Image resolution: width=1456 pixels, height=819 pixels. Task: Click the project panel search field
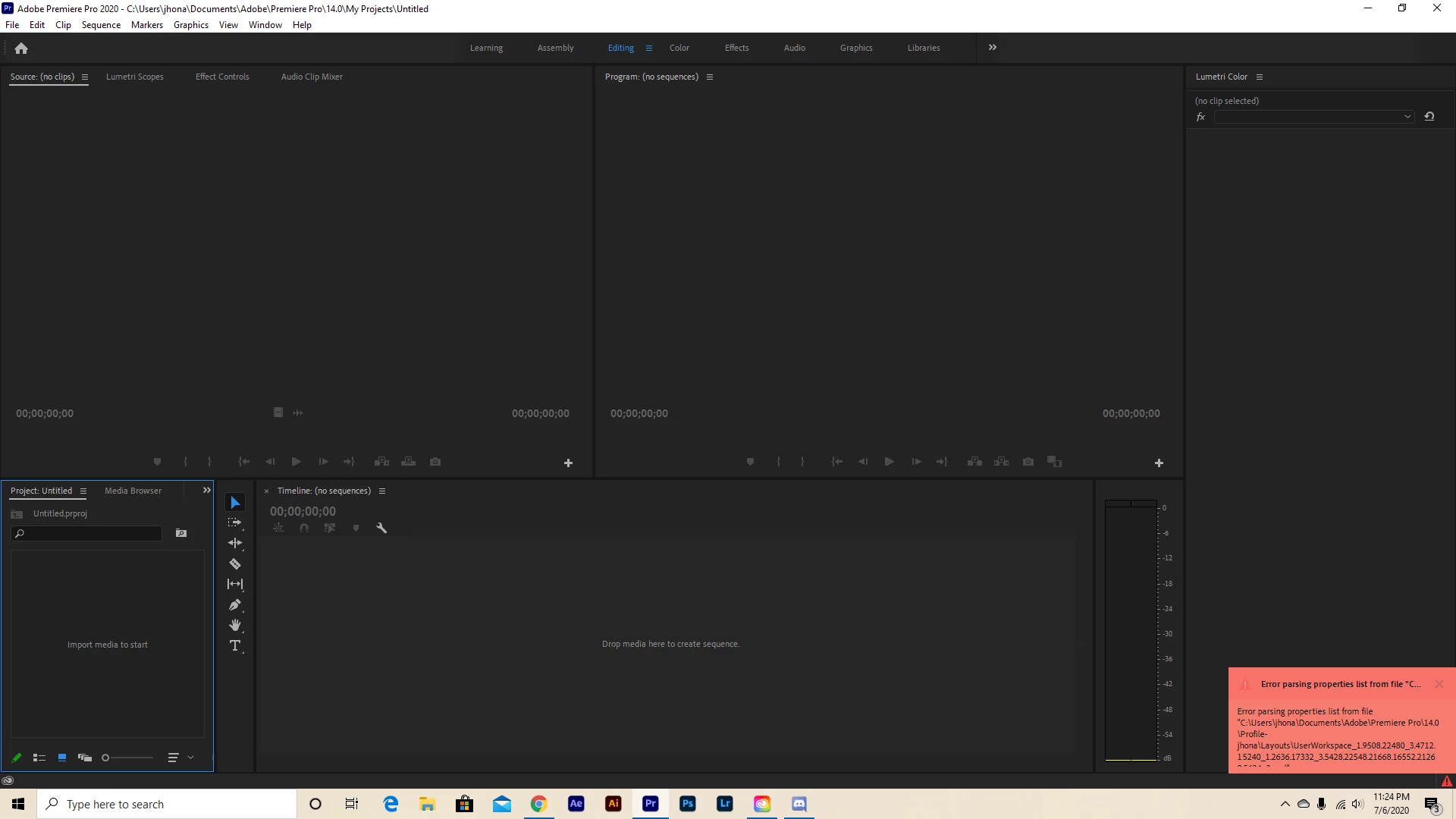[x=91, y=534]
